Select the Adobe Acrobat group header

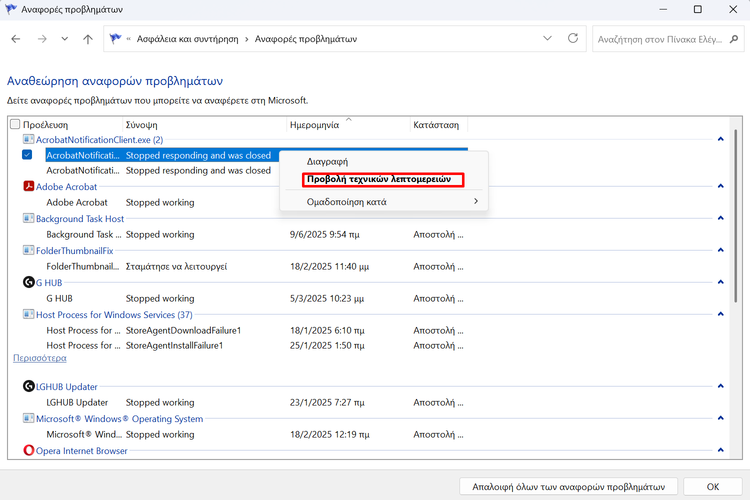pyautogui.click(x=66, y=187)
